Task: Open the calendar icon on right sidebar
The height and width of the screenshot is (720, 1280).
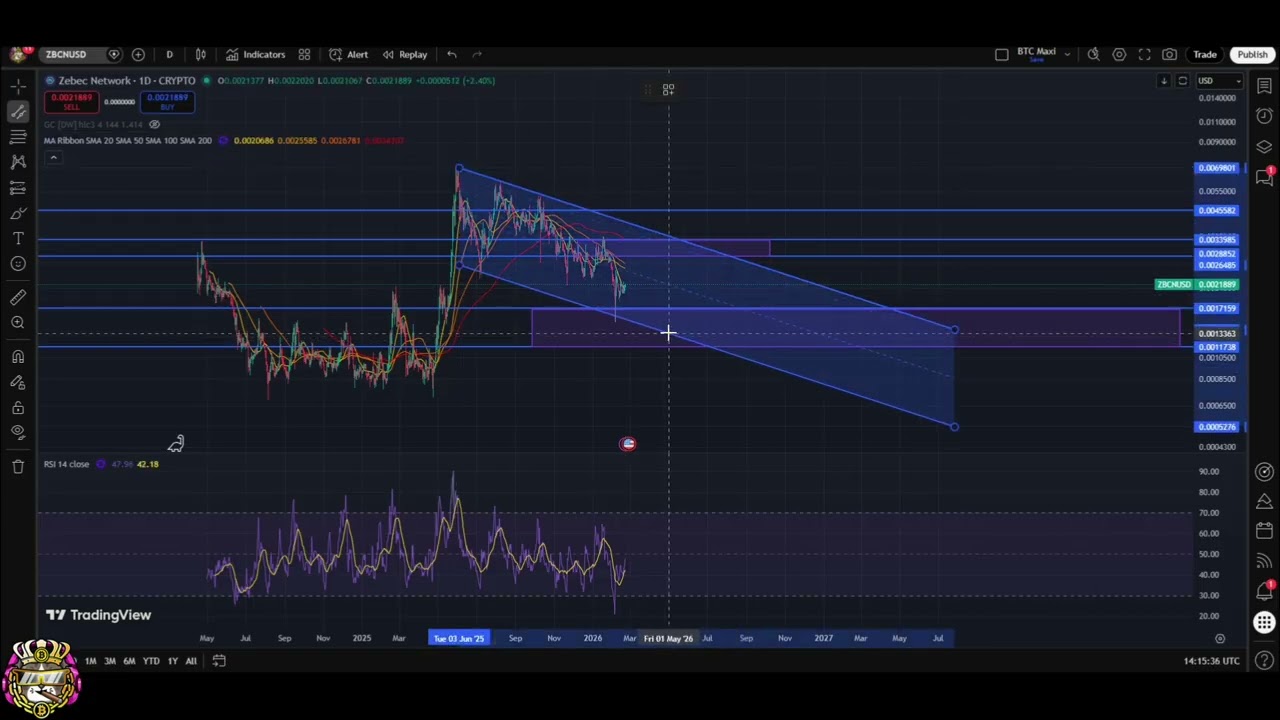Action: [x=1264, y=531]
